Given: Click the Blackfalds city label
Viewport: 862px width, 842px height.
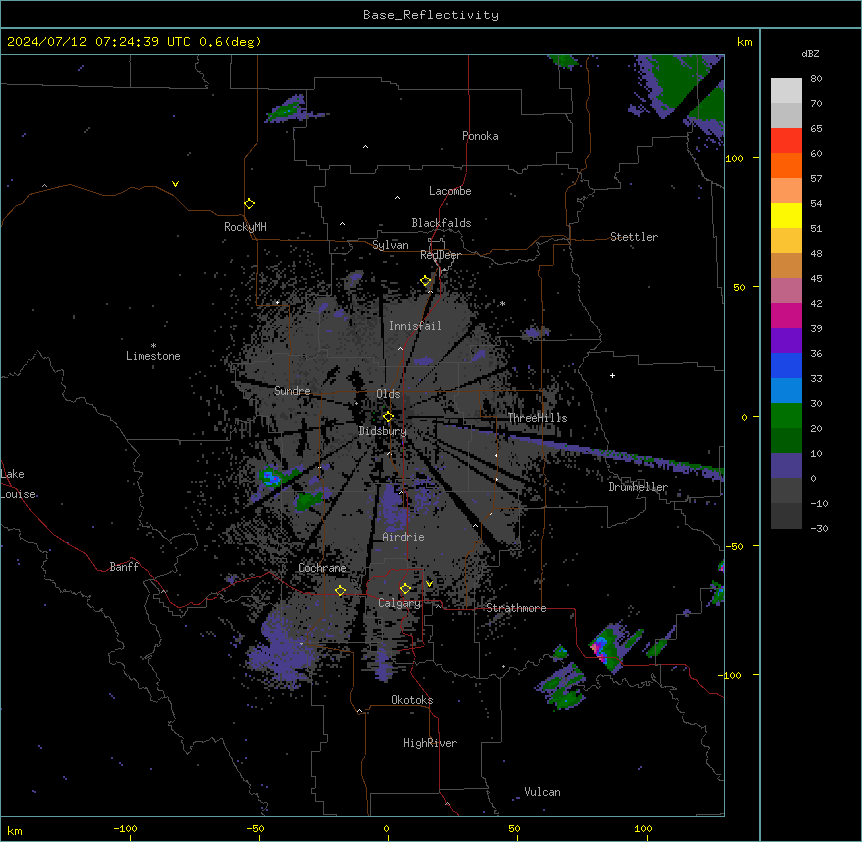Looking at the screenshot, I should click(x=441, y=223).
